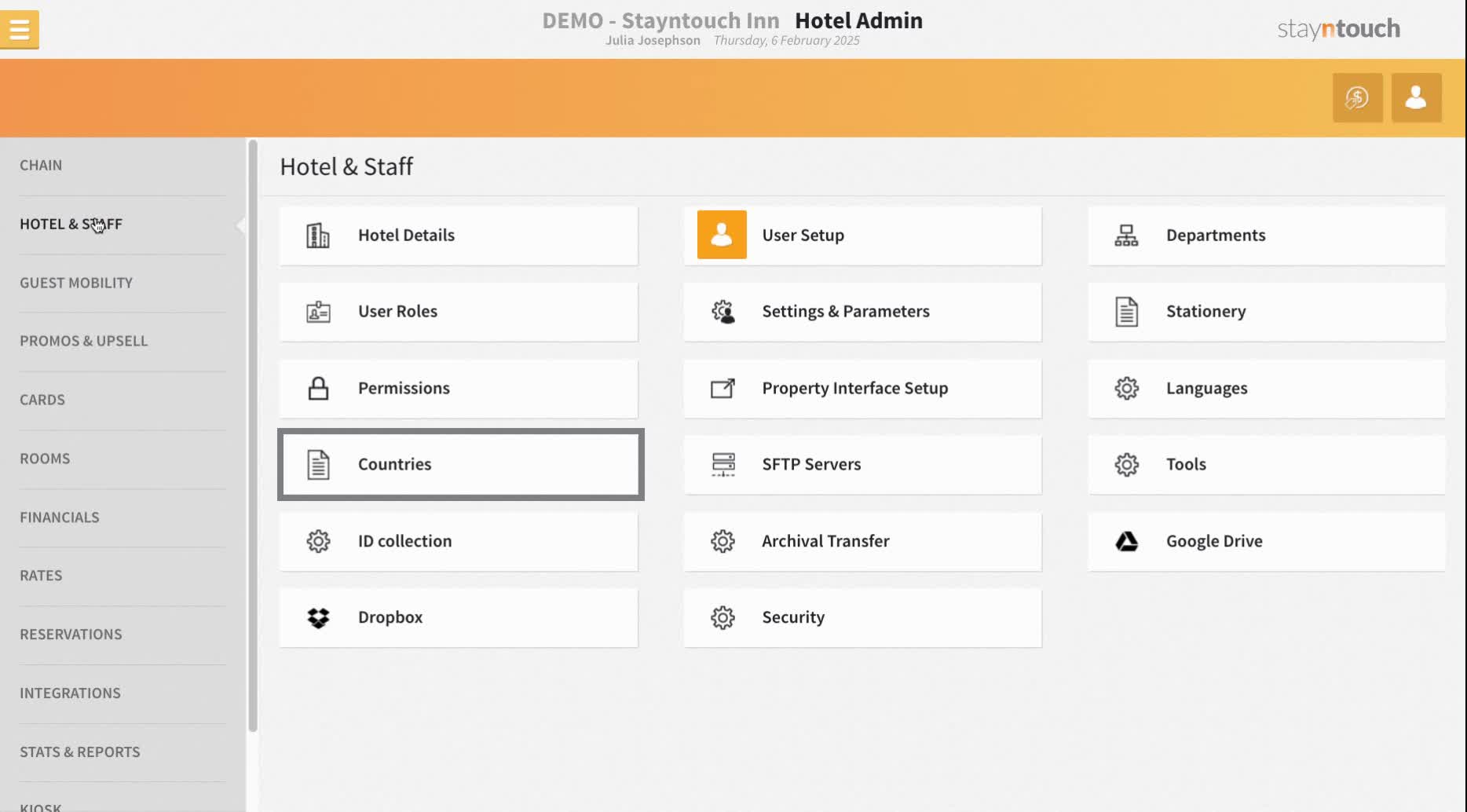
Task: Click the stayntouch logo
Action: click(x=1338, y=29)
